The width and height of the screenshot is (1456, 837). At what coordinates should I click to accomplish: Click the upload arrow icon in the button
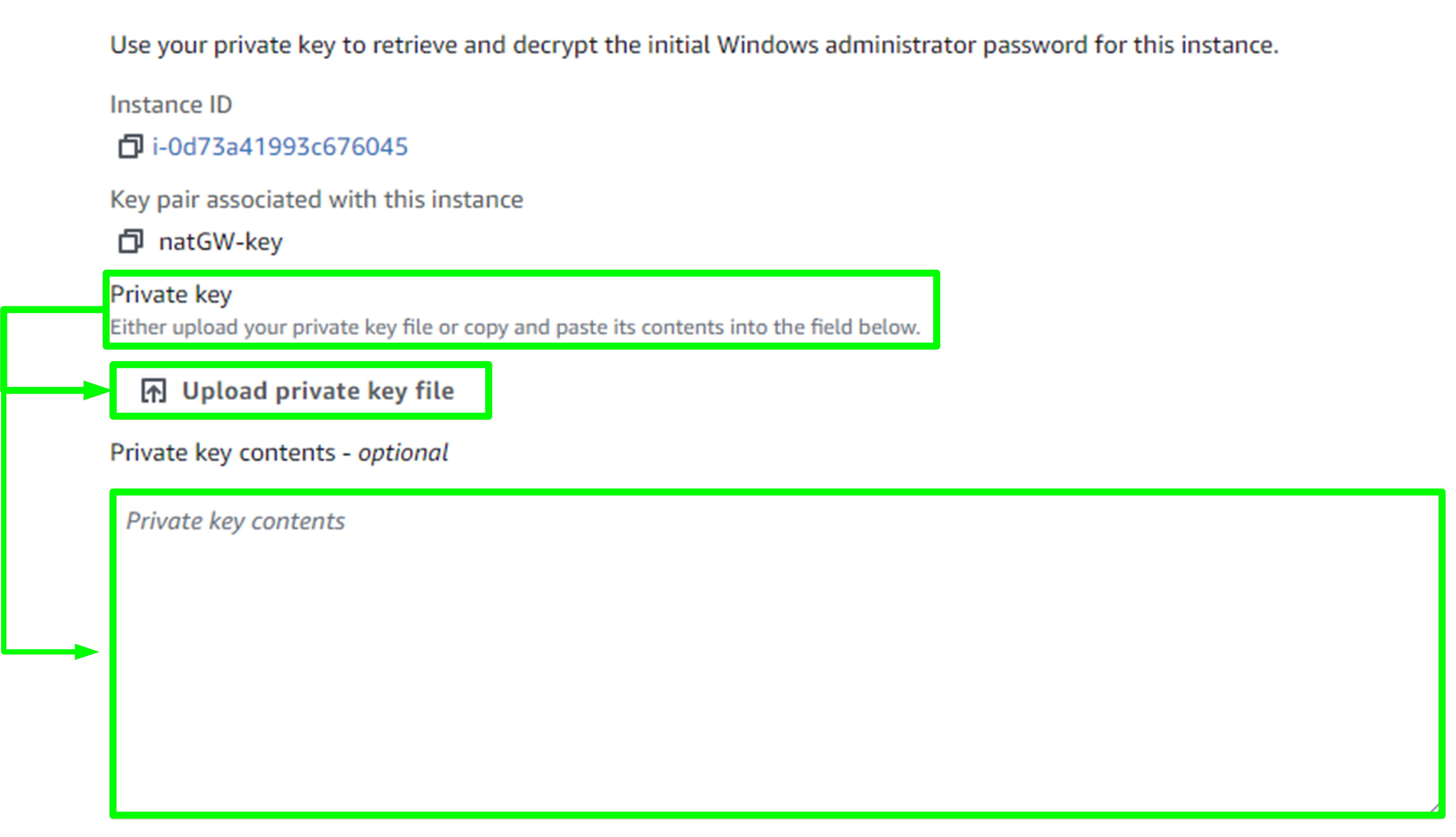154,391
